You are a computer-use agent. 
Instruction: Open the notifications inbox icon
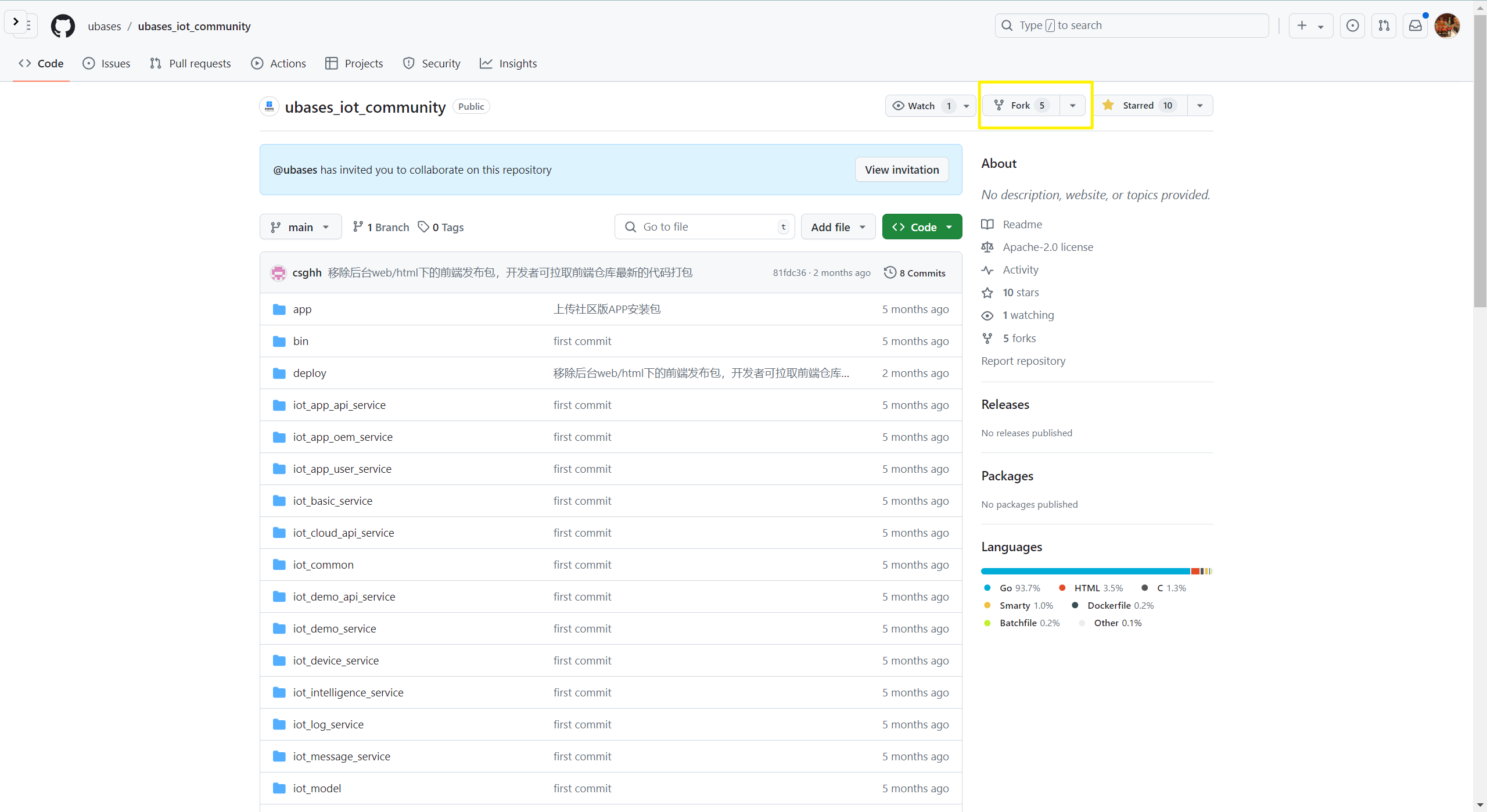pyautogui.click(x=1415, y=26)
